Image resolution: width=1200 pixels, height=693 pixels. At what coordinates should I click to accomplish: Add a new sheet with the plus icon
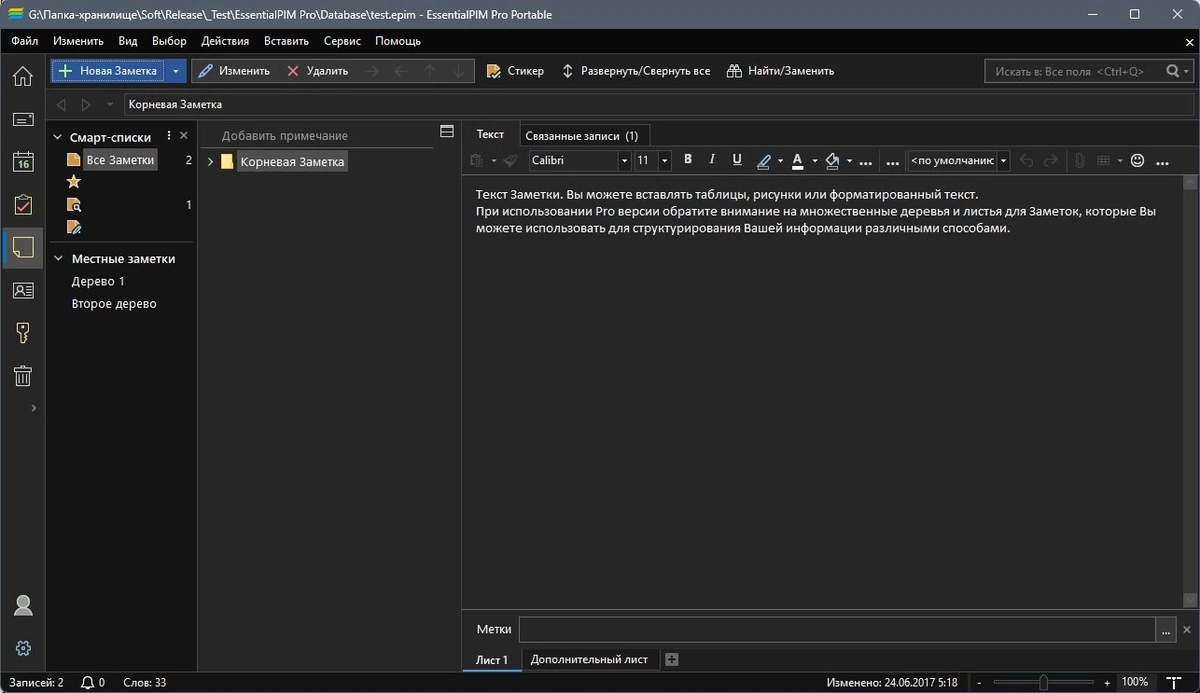672,659
